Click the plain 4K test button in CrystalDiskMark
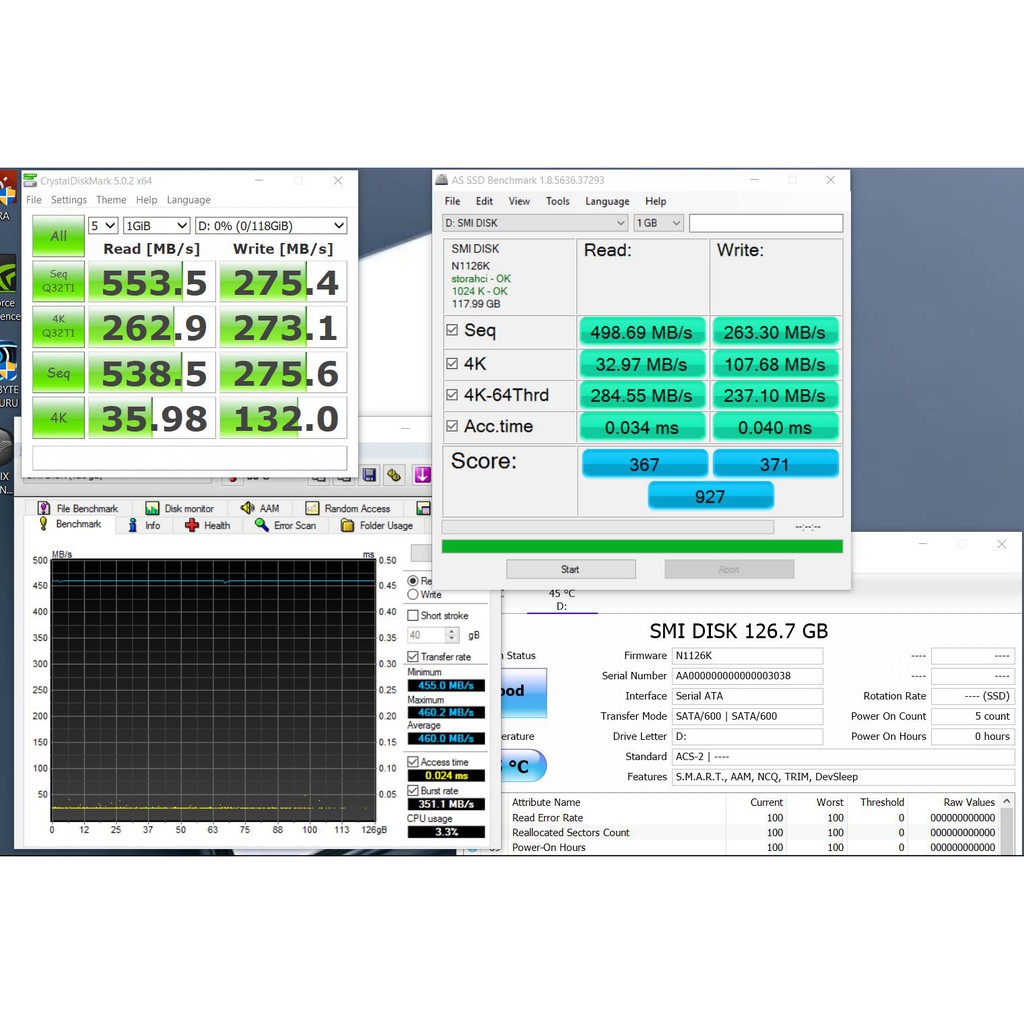Viewport: 1024px width, 1024px height. point(58,417)
